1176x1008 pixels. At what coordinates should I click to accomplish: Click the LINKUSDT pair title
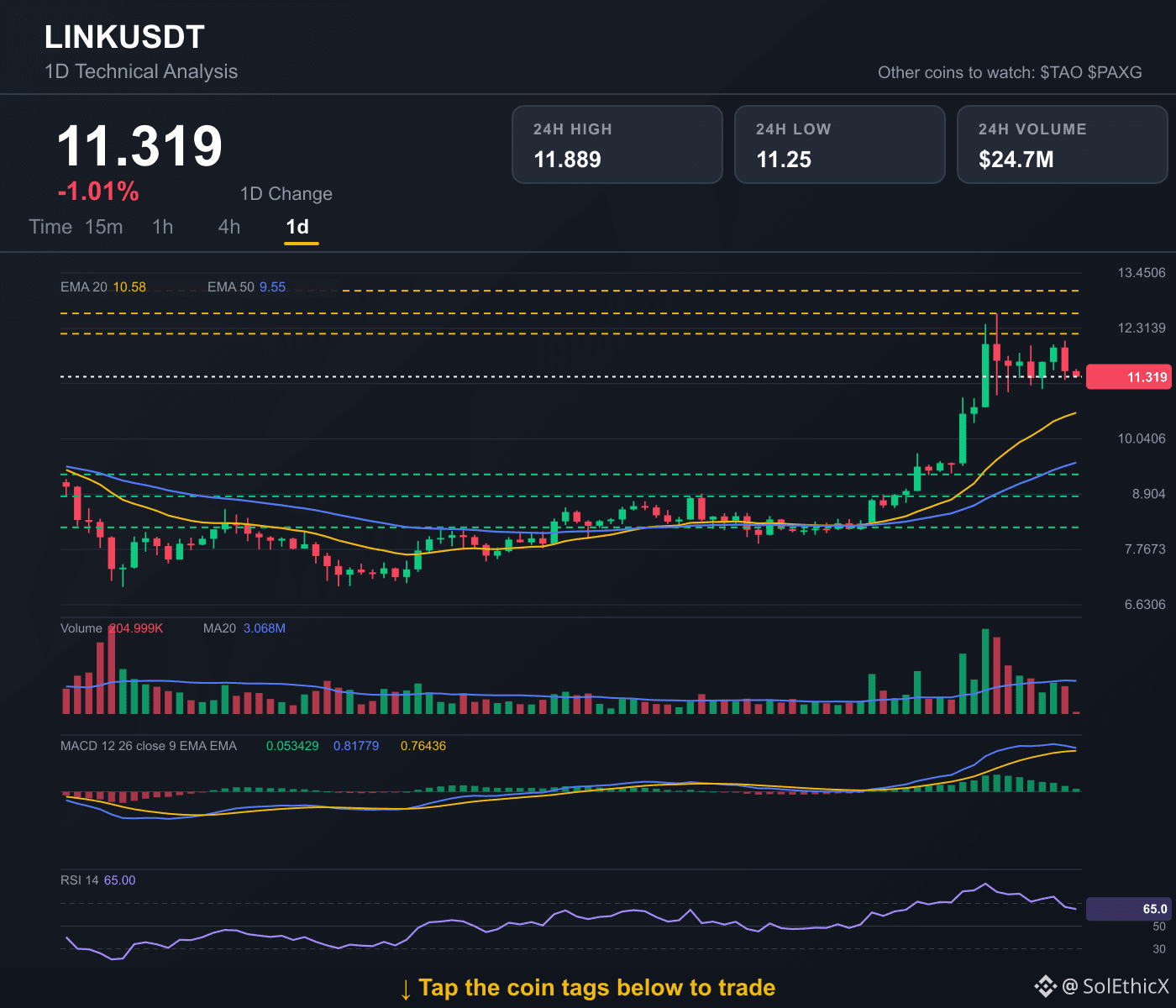(124, 37)
